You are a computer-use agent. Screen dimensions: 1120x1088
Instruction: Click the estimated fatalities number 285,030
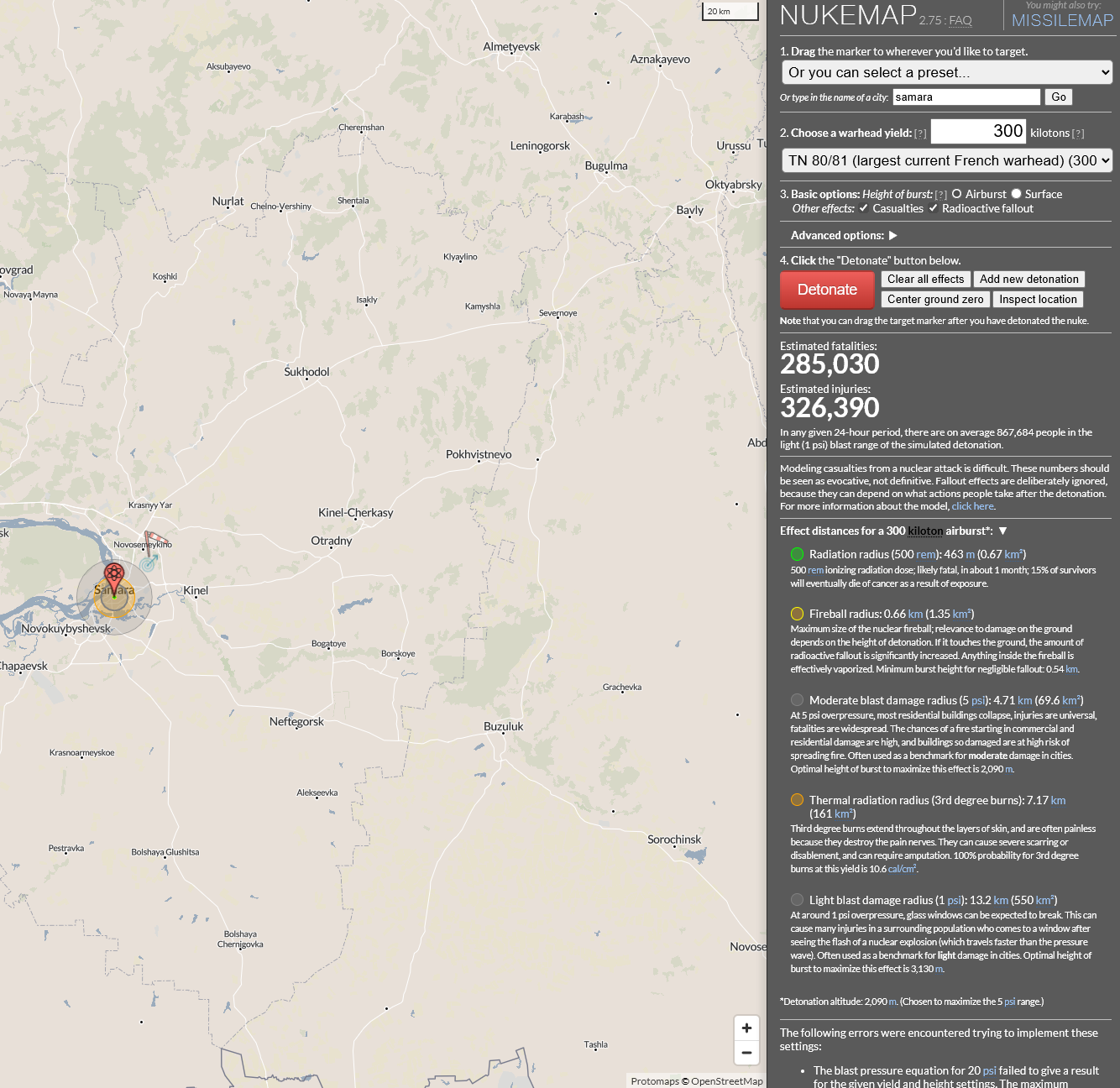pos(830,364)
